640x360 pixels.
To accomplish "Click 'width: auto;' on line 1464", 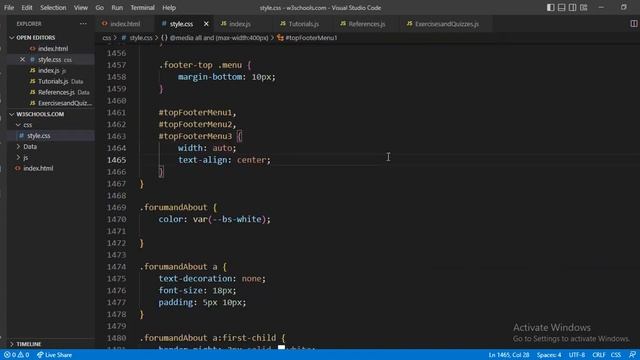I will 207,148.
